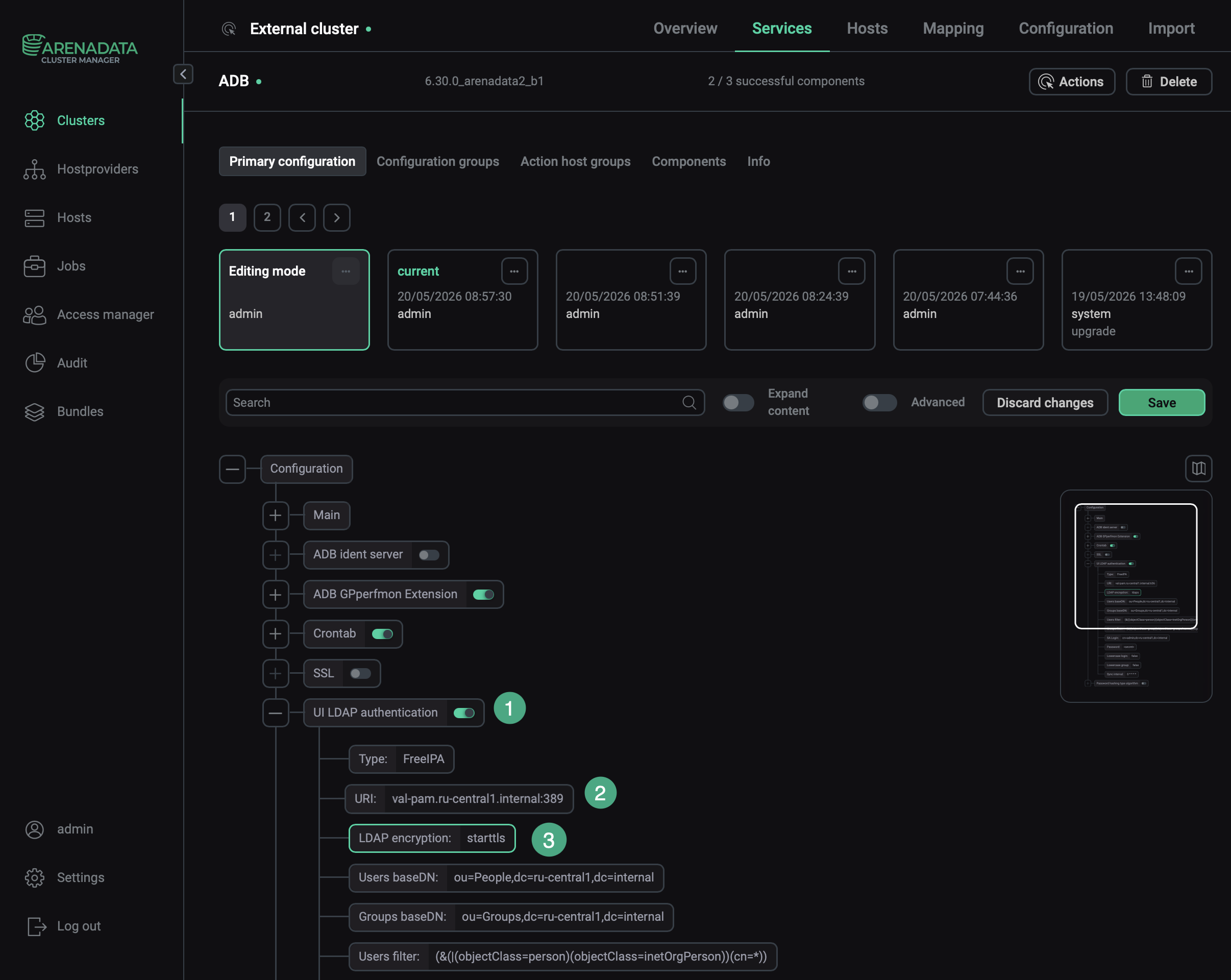Collapse the left sidebar with arrow button

(x=183, y=74)
